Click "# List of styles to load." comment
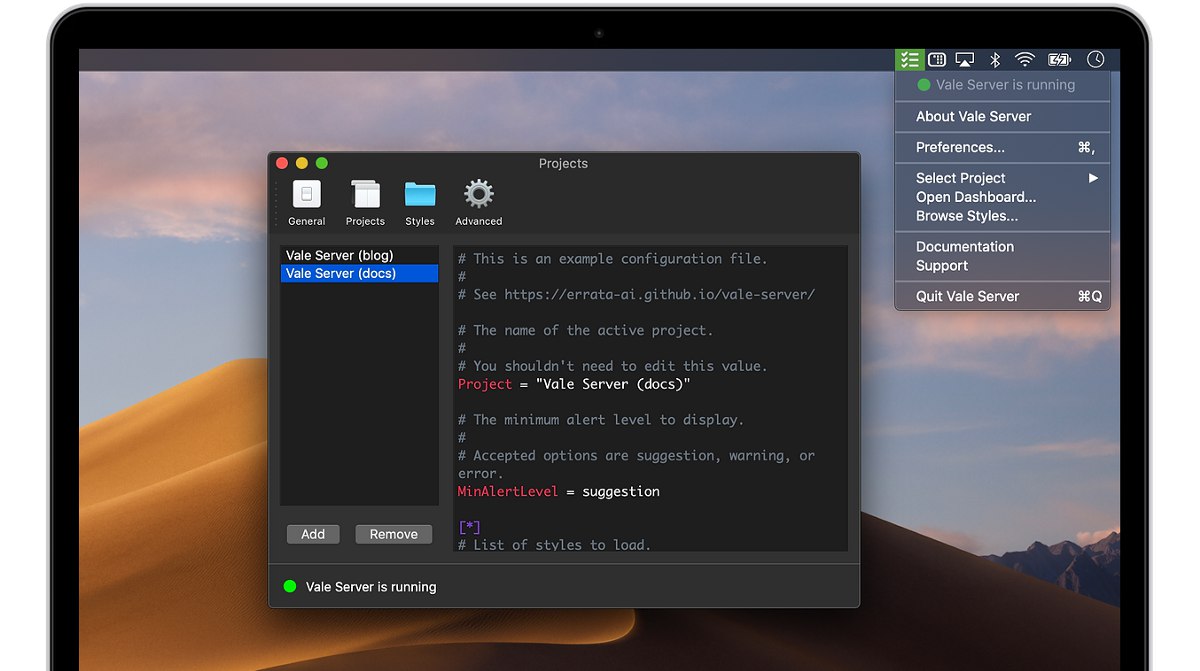1200x671 pixels. (554, 545)
